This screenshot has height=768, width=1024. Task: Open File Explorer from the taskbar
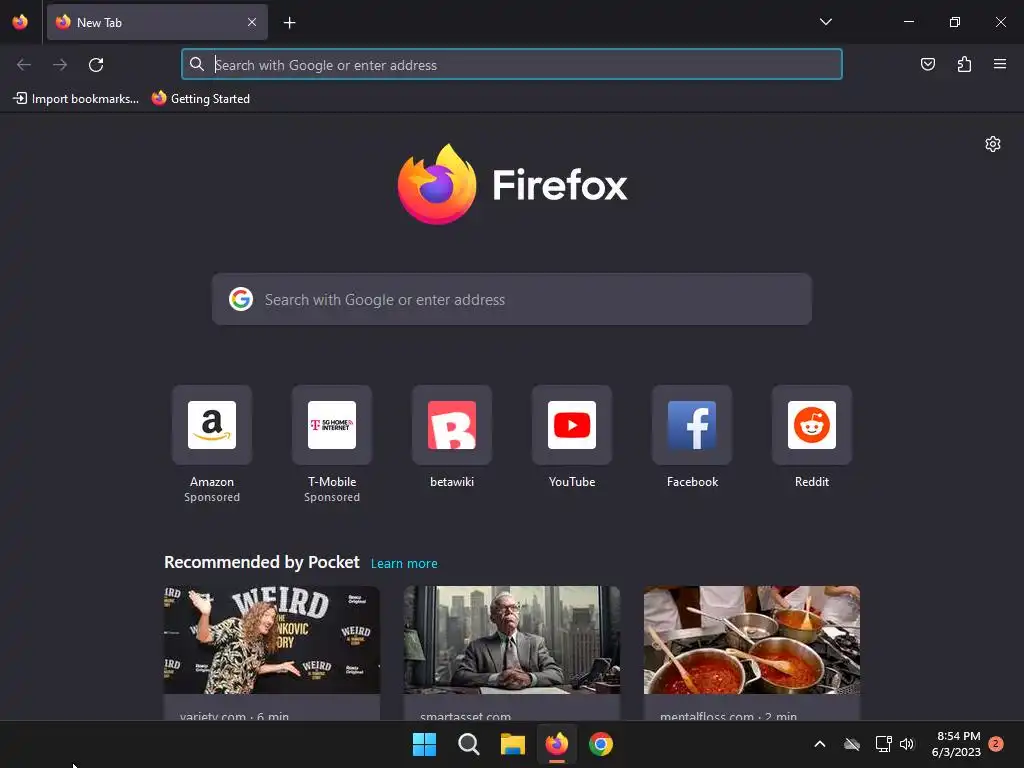point(513,744)
